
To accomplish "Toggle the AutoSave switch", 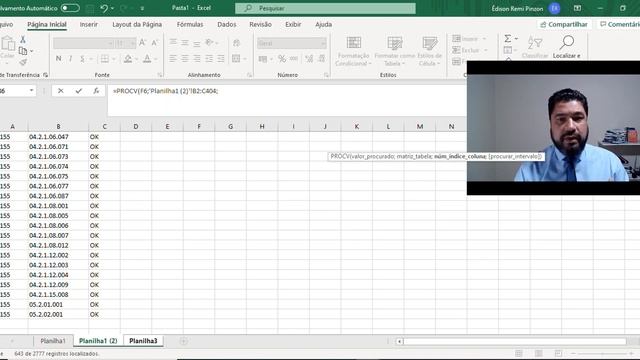I will pos(70,8).
